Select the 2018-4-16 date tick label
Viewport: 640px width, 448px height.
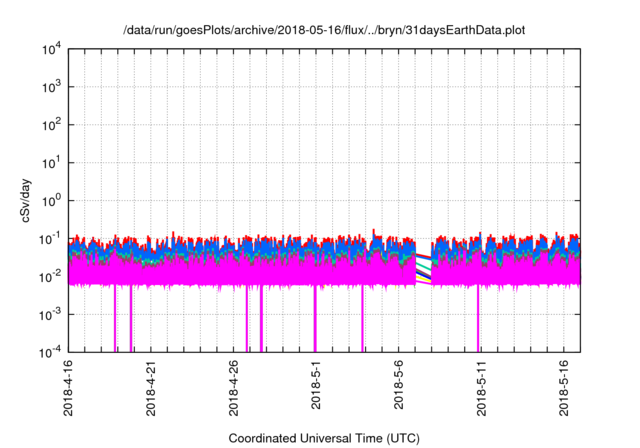tap(68, 388)
